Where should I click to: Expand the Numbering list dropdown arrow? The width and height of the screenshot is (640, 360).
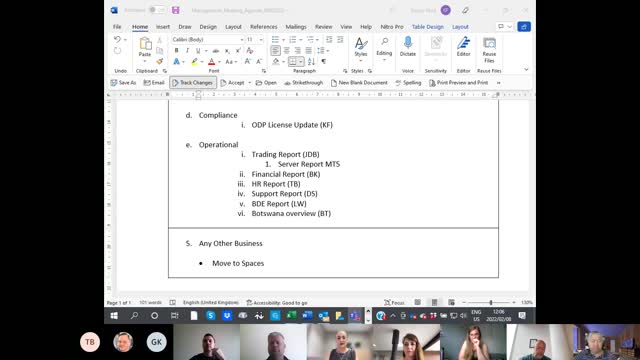pos(301,40)
